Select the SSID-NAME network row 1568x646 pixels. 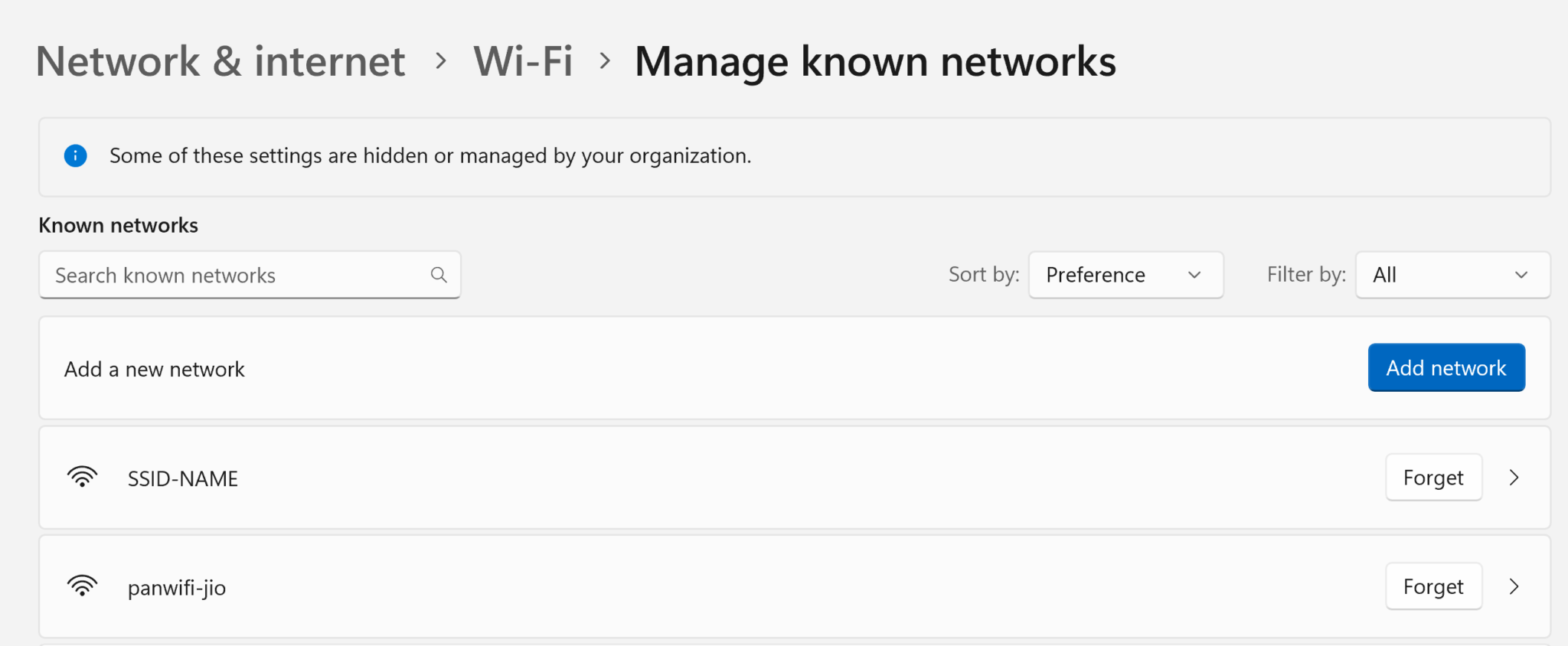pyautogui.click(x=689, y=478)
